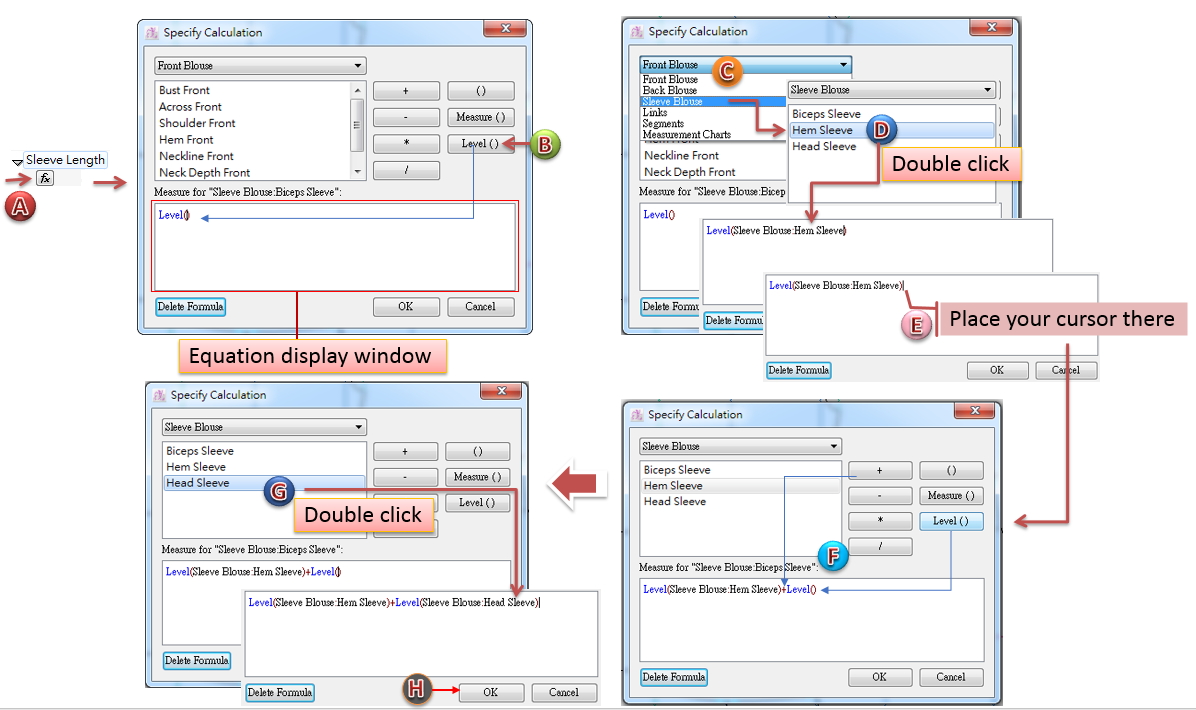Select Sleeve Blouse in the open dropdown list
This screenshot has height=710, width=1196.
672,101
